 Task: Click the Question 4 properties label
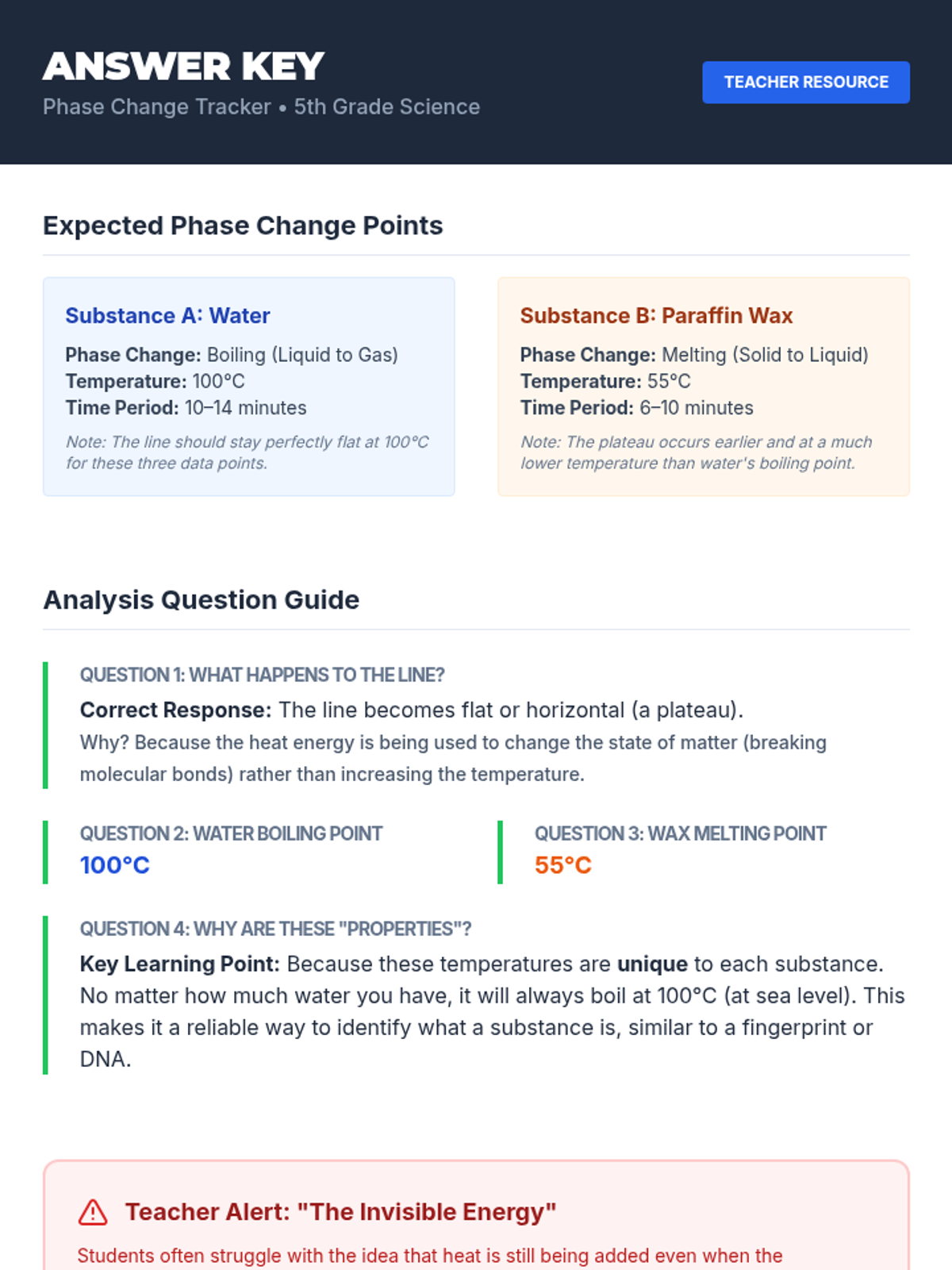pos(275,929)
